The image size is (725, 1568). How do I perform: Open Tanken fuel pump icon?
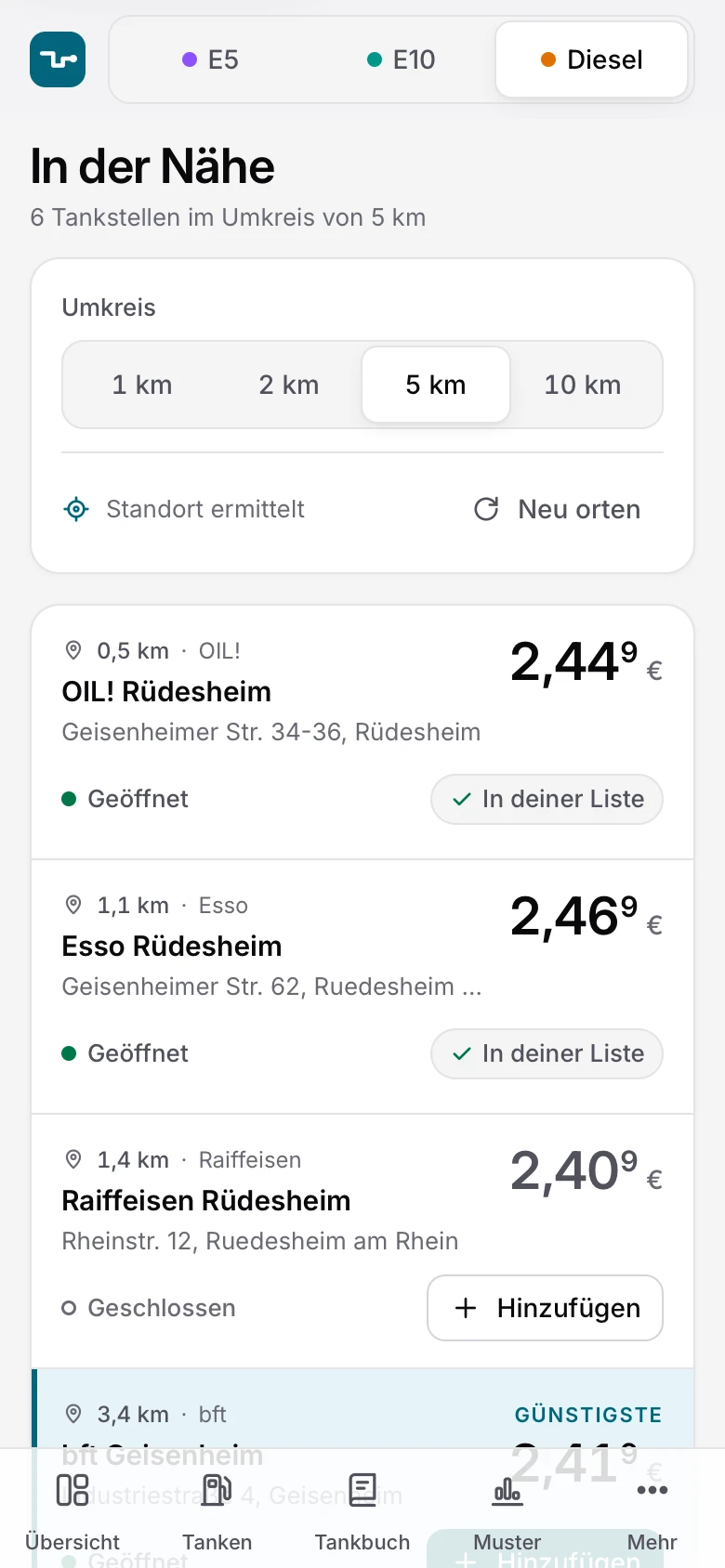point(217,1490)
